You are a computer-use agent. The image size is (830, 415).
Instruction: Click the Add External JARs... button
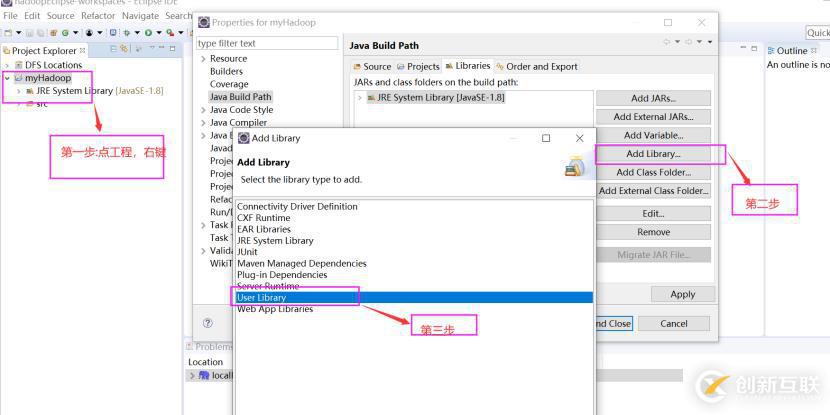[653, 117]
